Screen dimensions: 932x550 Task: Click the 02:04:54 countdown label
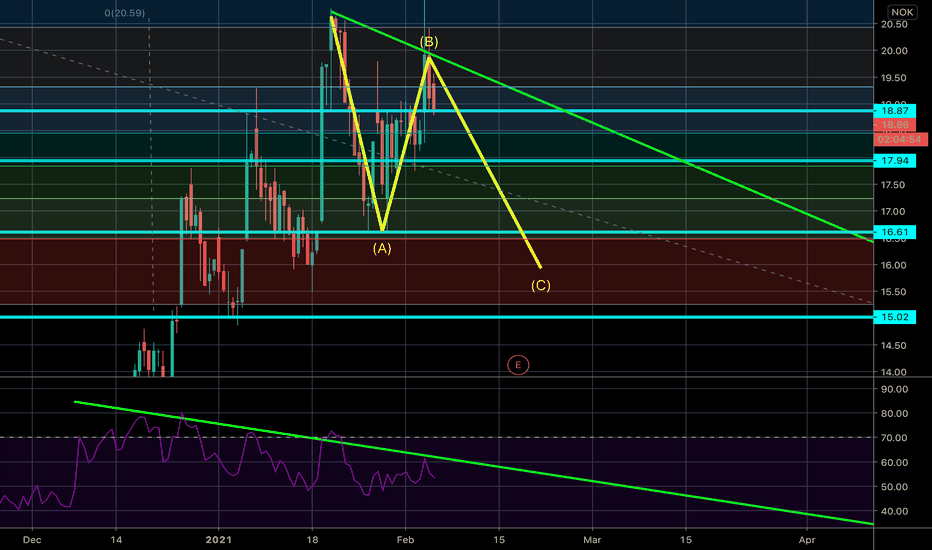click(x=900, y=139)
